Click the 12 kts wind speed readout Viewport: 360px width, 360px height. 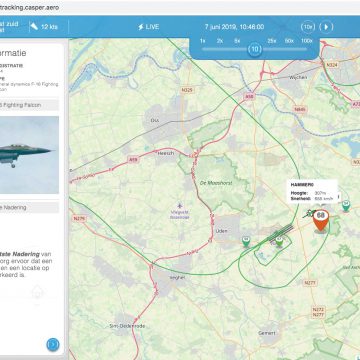pyautogui.click(x=49, y=27)
